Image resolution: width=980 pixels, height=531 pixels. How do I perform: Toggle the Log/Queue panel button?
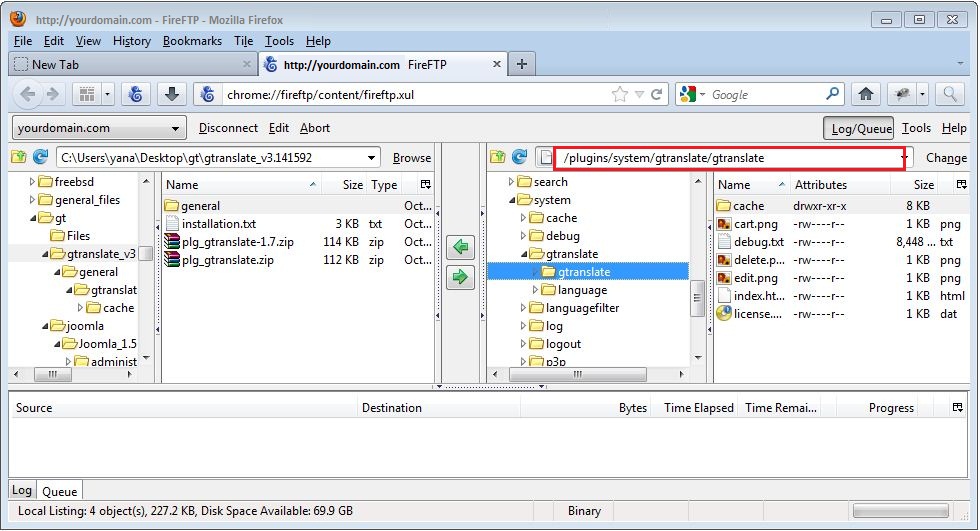pyautogui.click(x=858, y=128)
